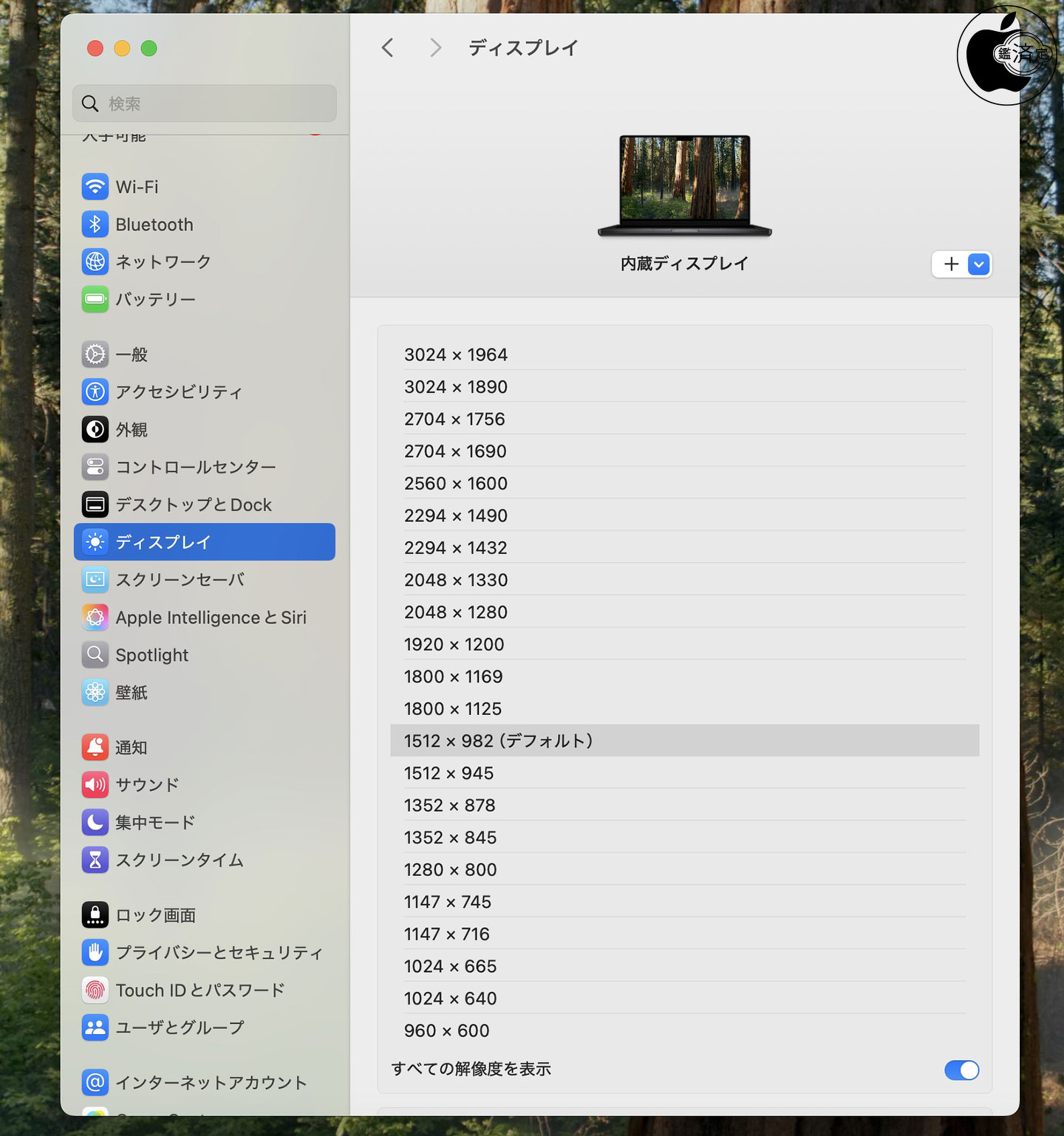Choose 1920 × 1200 resolution
Screen dimensions: 1064x1136
coord(454,644)
